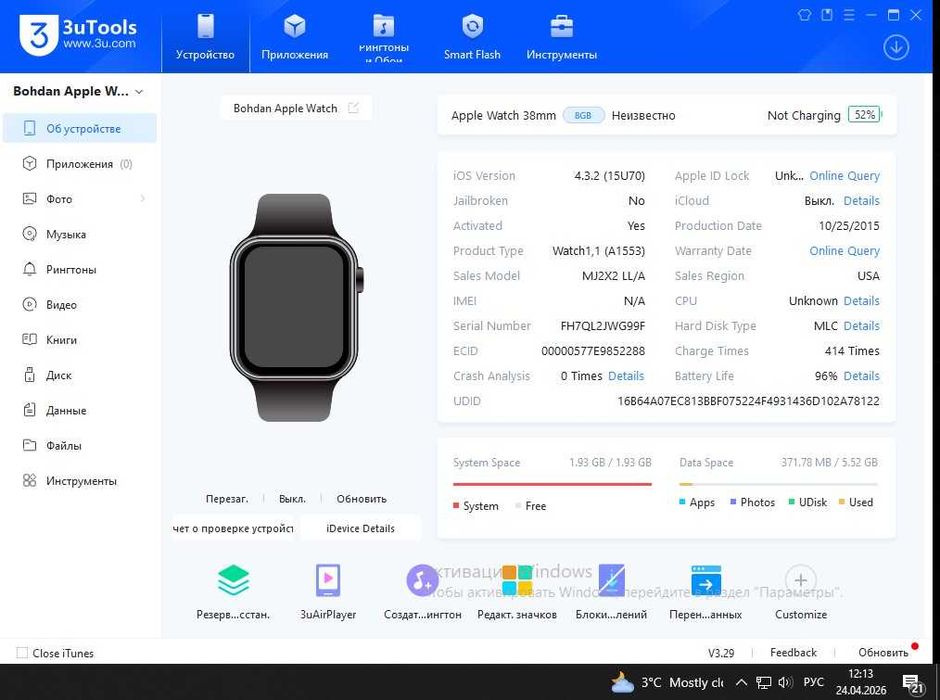Click Online Query for Warranty Date
The image size is (940, 700).
[x=844, y=251]
